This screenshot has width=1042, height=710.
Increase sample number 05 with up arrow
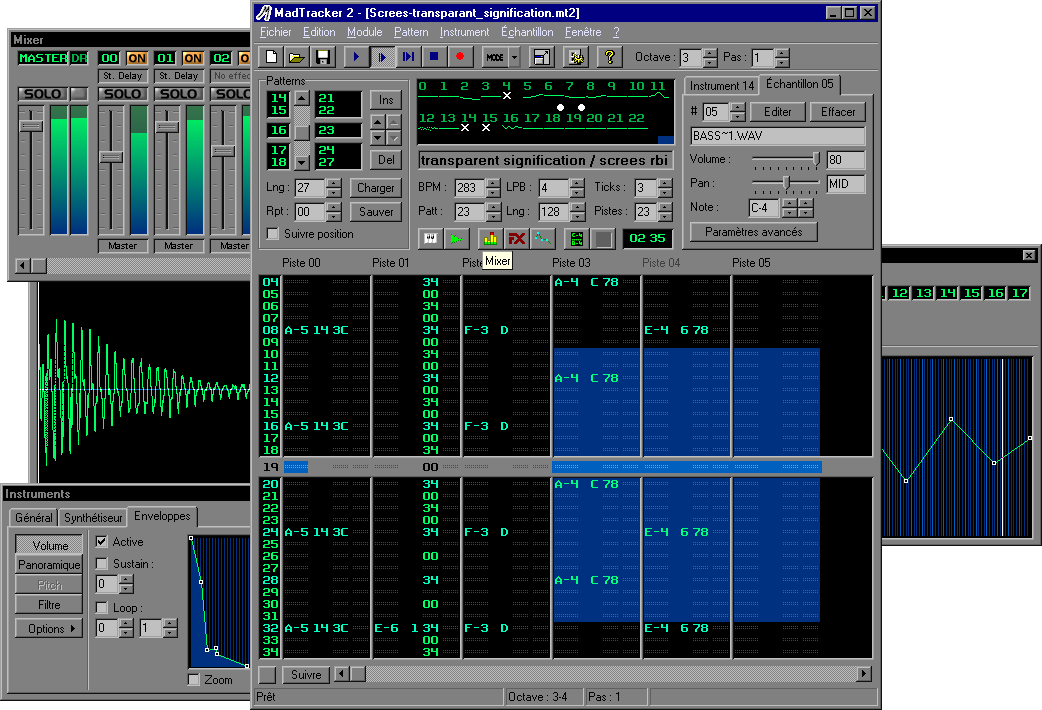(x=738, y=107)
